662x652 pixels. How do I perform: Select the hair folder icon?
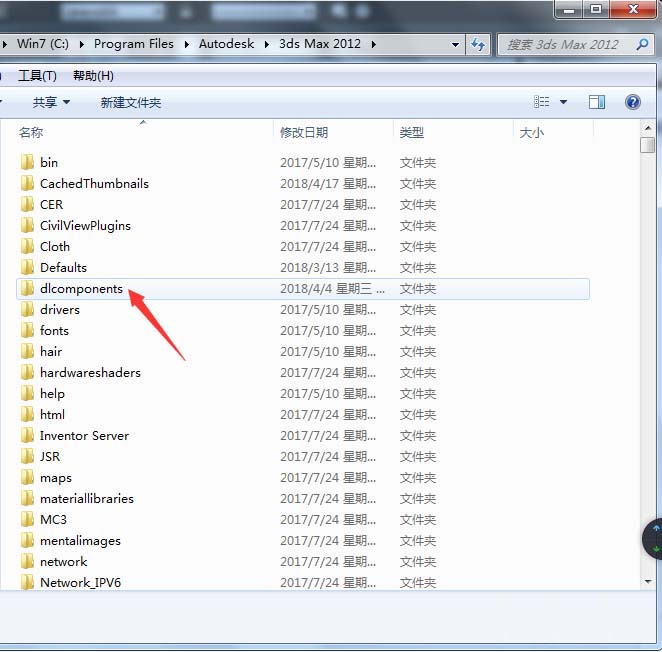point(27,351)
